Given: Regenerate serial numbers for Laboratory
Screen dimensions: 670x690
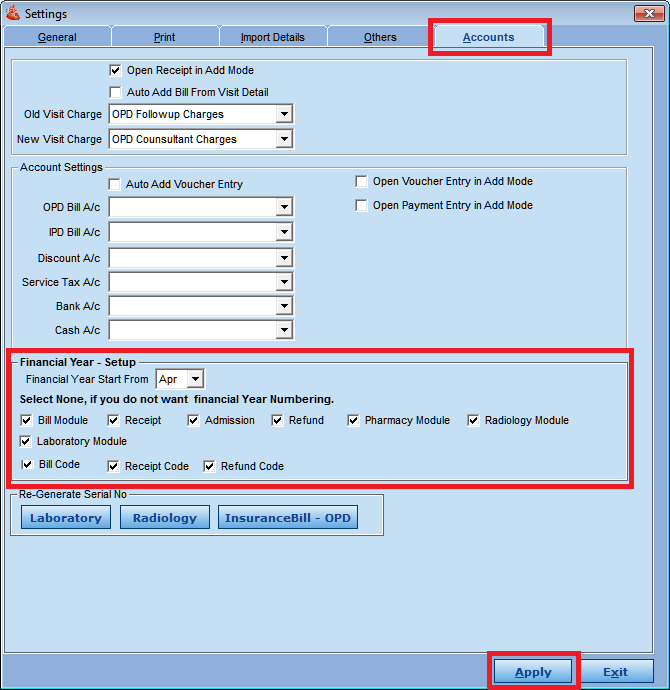Looking at the screenshot, I should click(65, 518).
